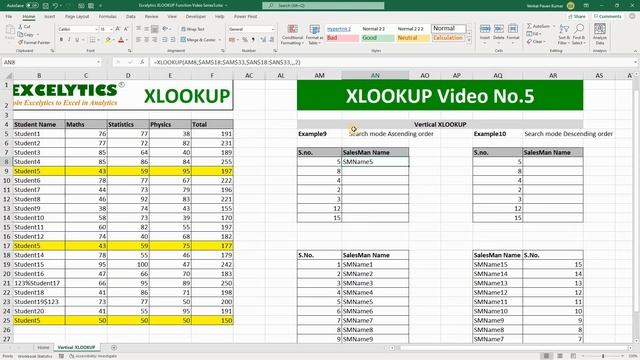Screen dimensions: 640x360
Task: Click the red Font Color A
Action: pos(121,40)
